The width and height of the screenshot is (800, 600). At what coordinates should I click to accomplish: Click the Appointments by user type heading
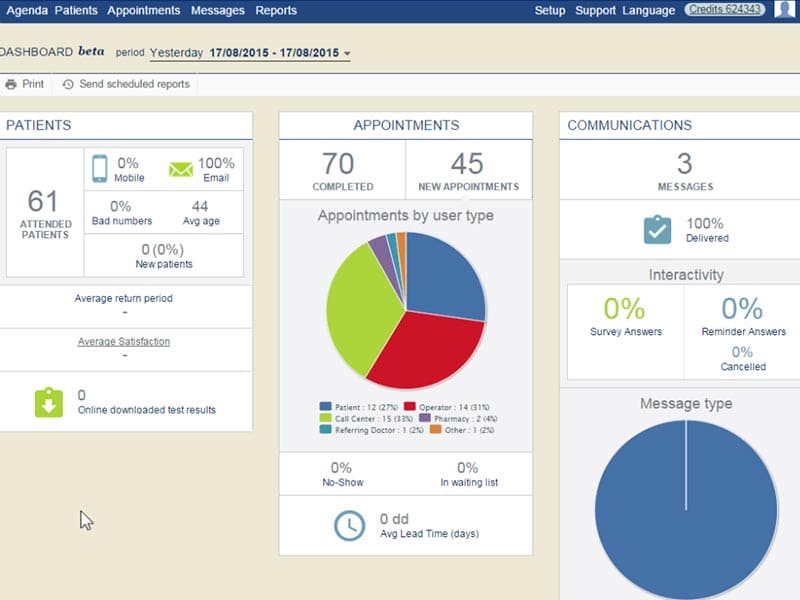pyautogui.click(x=406, y=216)
